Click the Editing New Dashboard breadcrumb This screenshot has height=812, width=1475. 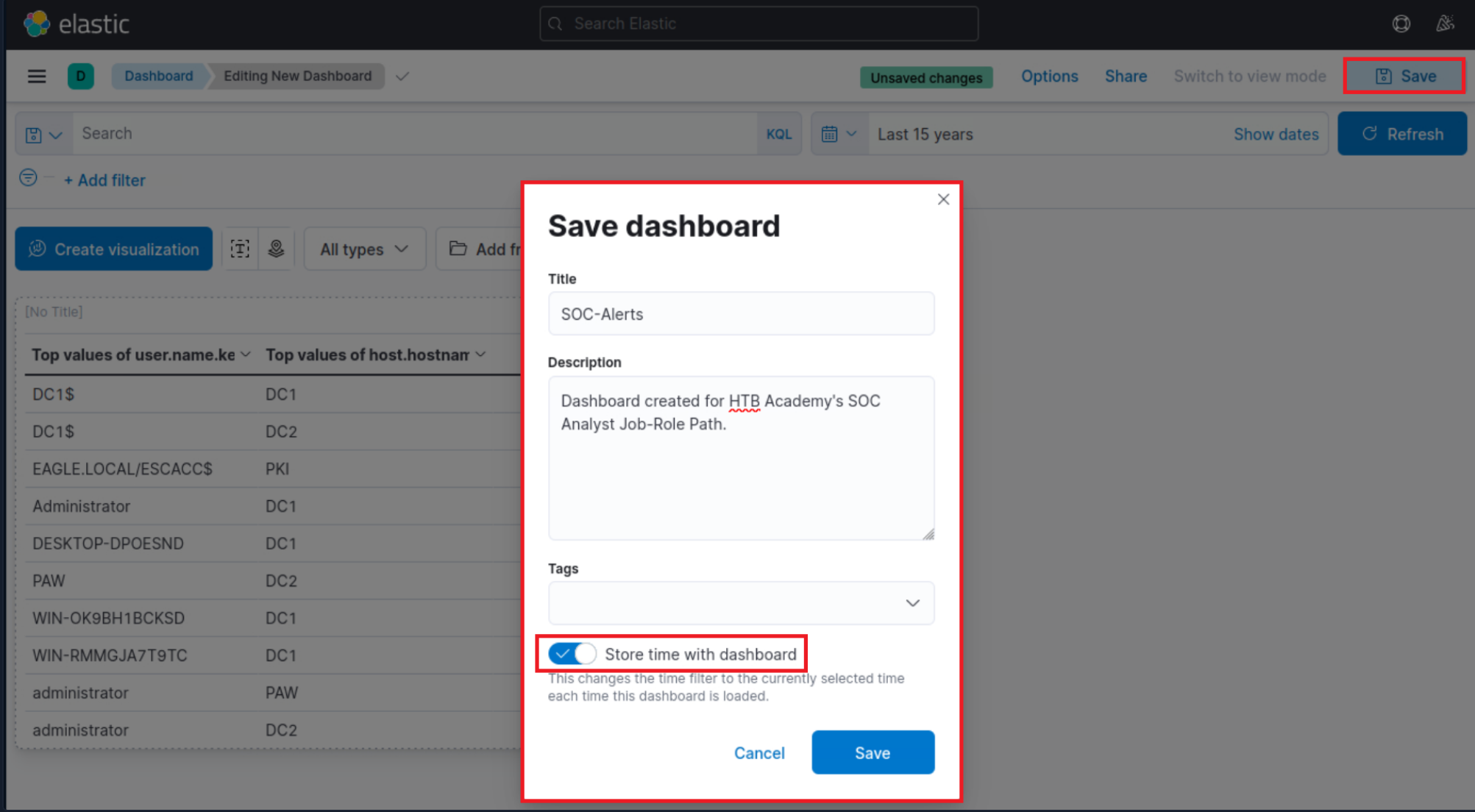pos(297,76)
